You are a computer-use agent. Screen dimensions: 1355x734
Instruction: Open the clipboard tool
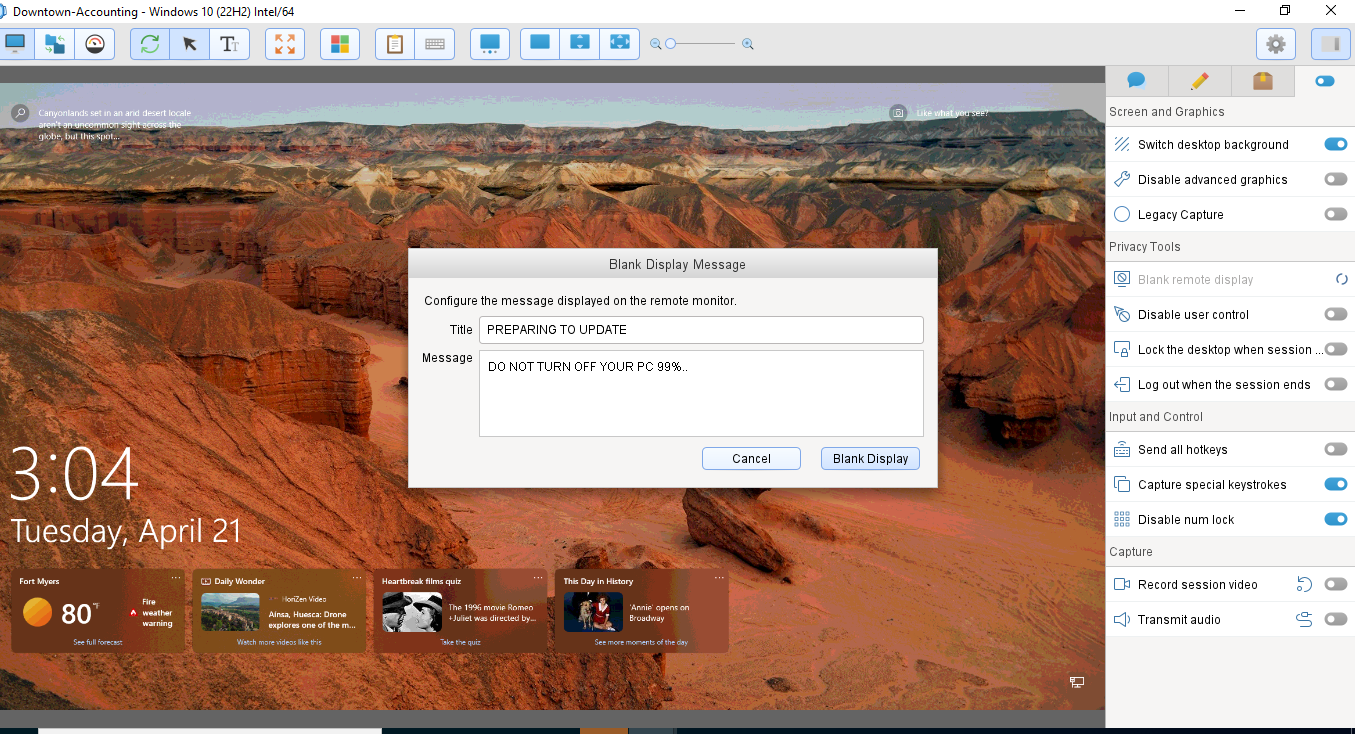[x=393, y=43]
